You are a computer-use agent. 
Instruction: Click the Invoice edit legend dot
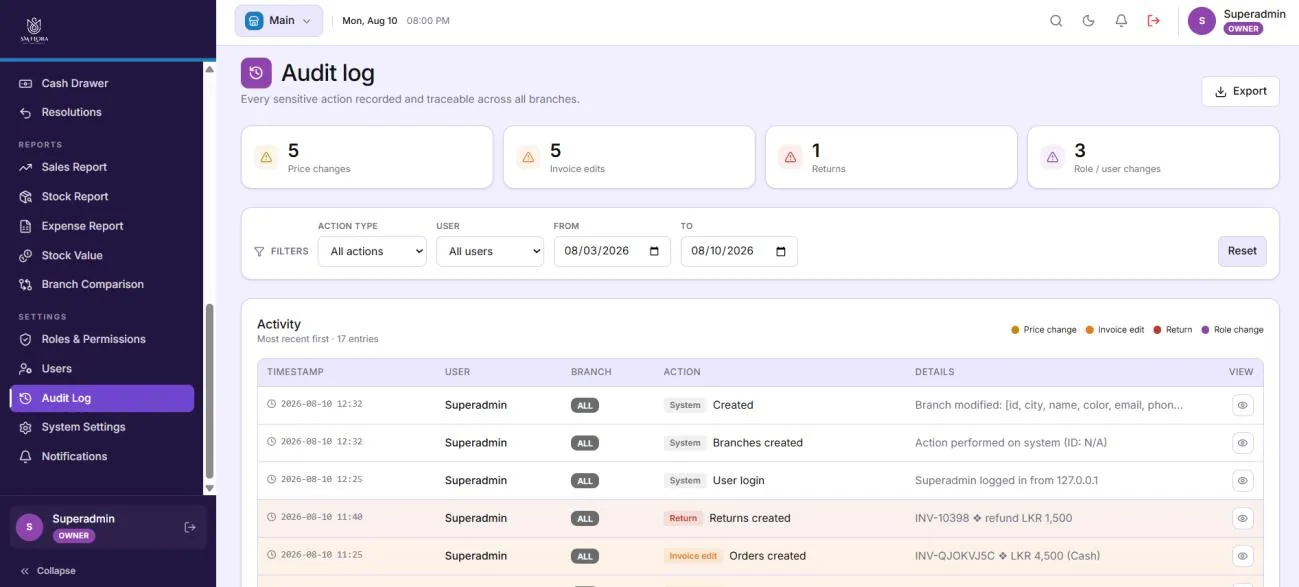point(1090,329)
